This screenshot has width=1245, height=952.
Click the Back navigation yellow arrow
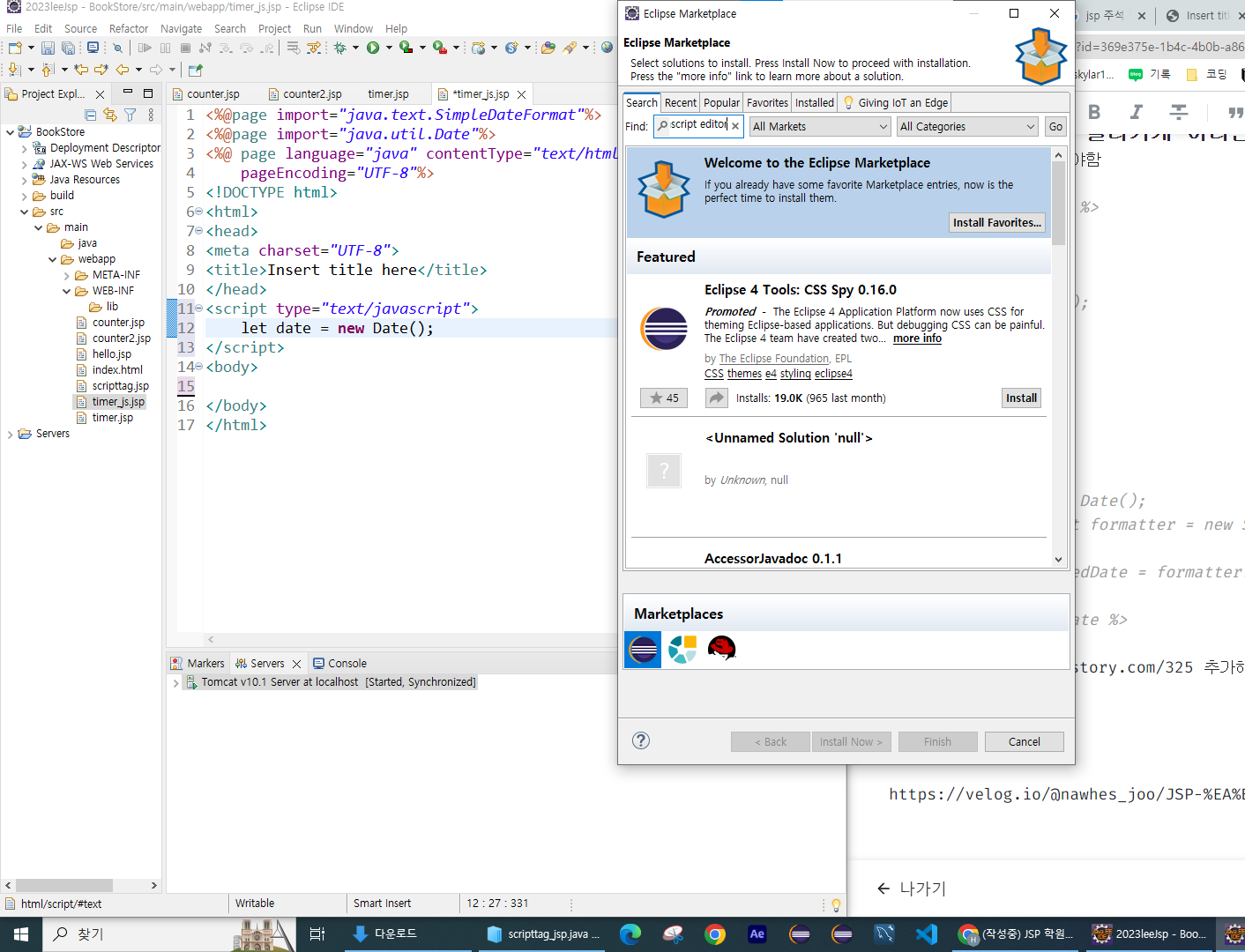coord(123,70)
